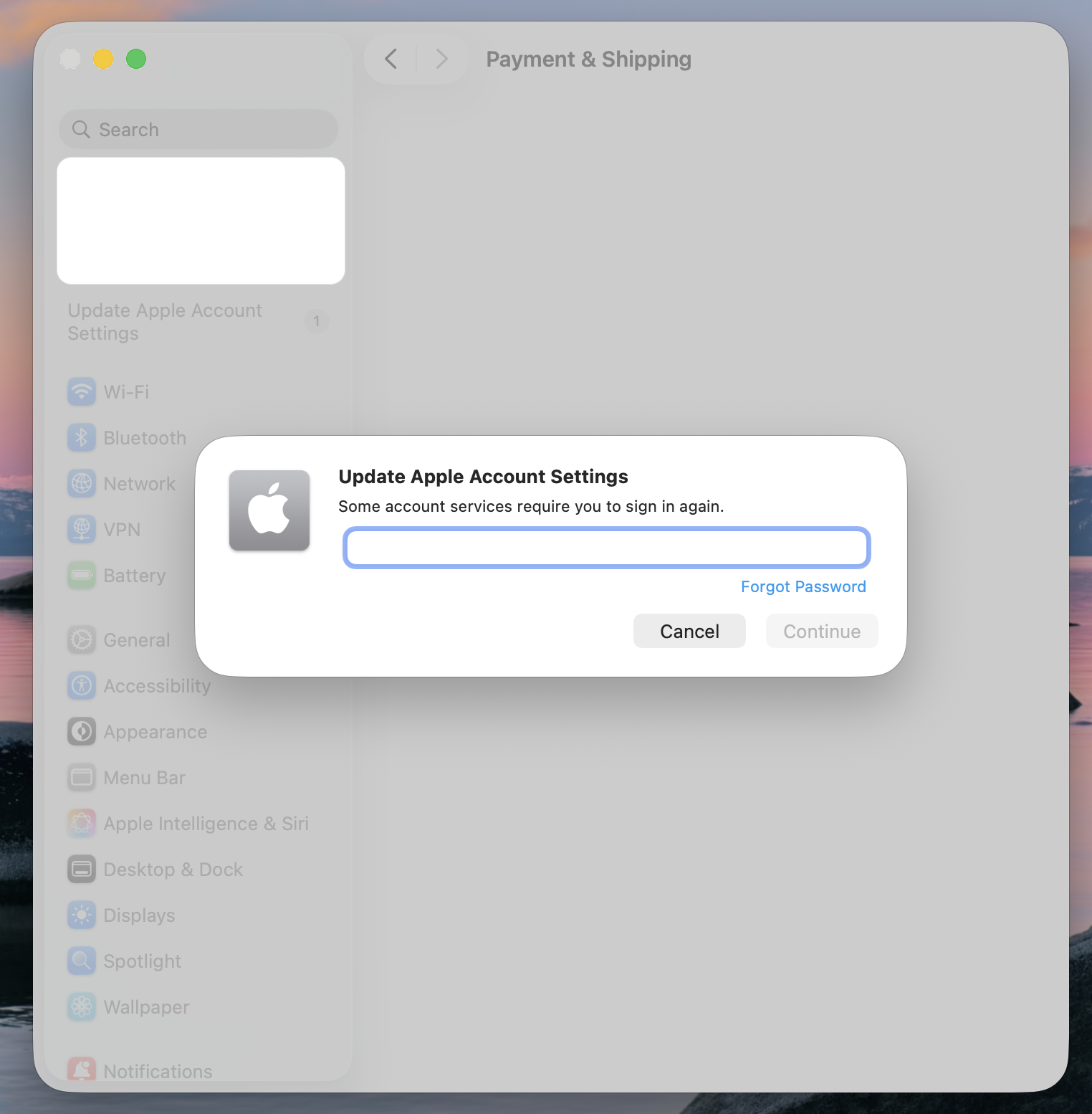Screen dimensions: 1092x1114
Task: Select the Bluetooth icon in sidebar
Action: tap(82, 438)
